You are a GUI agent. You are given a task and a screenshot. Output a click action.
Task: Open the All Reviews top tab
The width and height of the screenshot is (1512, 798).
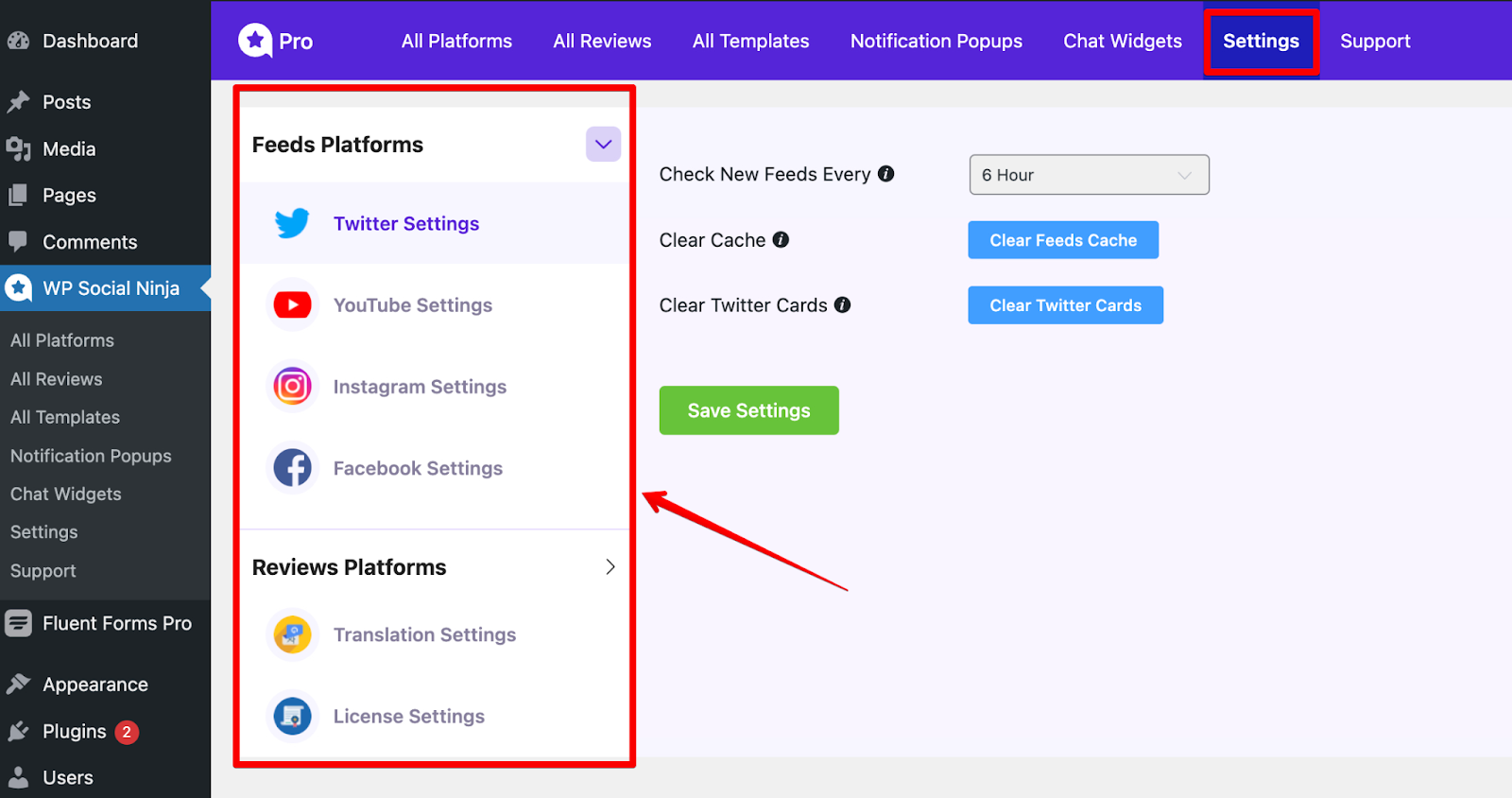click(602, 41)
